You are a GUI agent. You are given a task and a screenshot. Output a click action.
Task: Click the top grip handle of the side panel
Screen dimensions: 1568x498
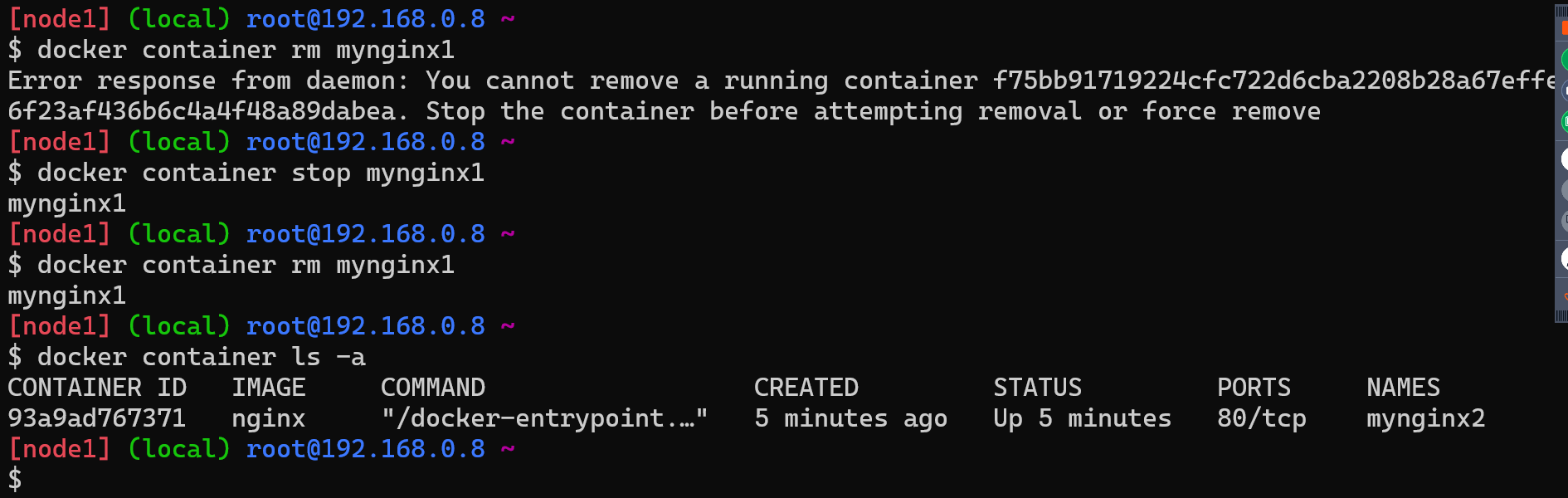1561,11
